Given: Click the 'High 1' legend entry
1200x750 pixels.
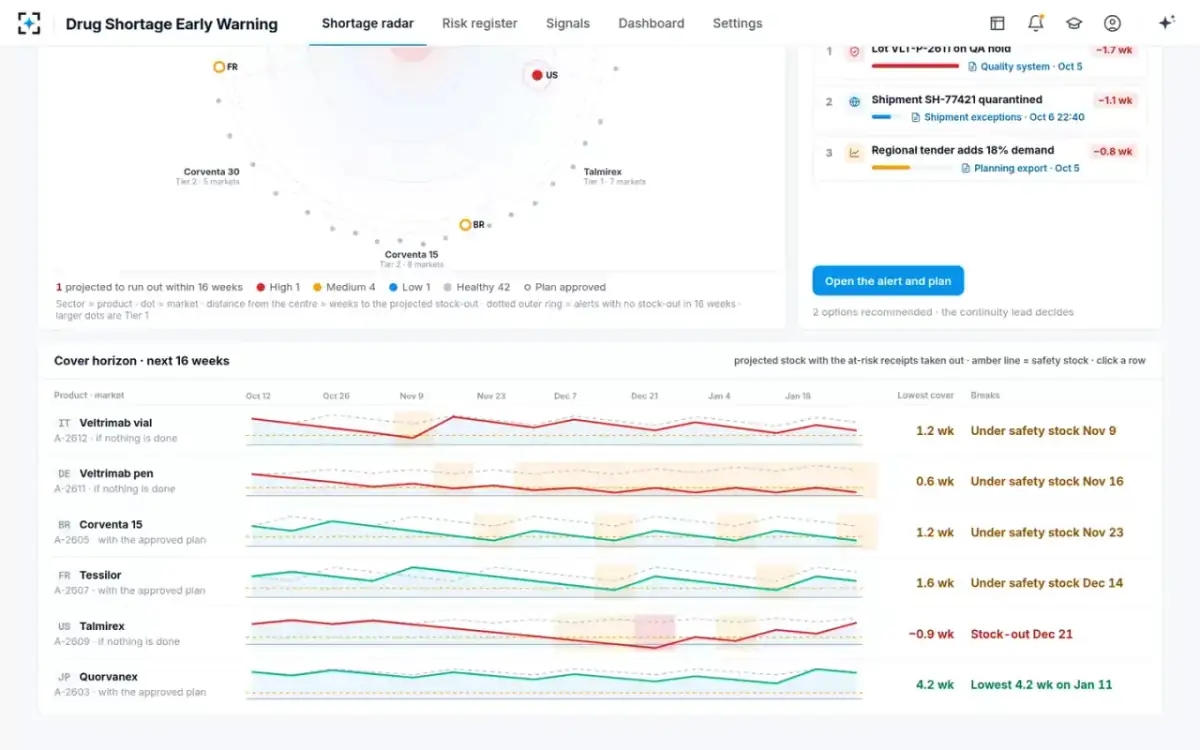Looking at the screenshot, I should 278,287.
